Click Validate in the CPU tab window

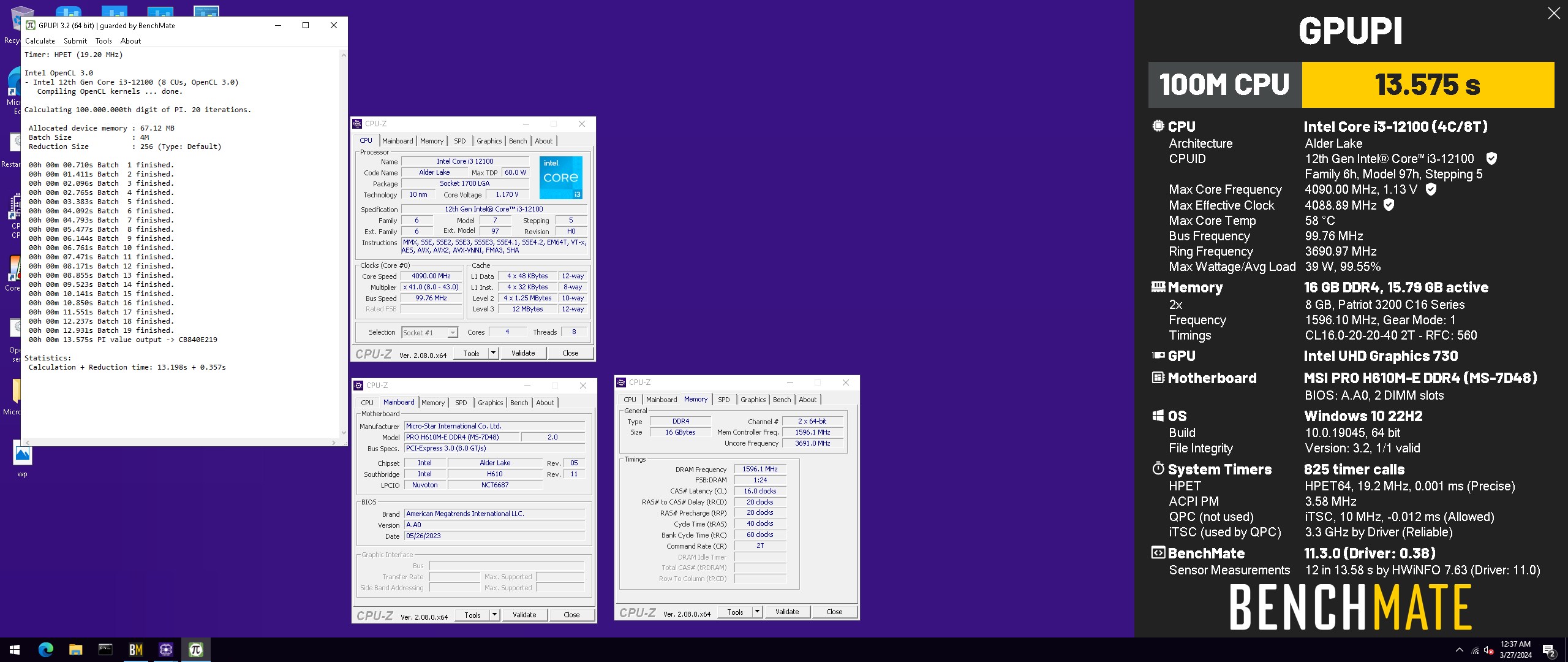(523, 353)
